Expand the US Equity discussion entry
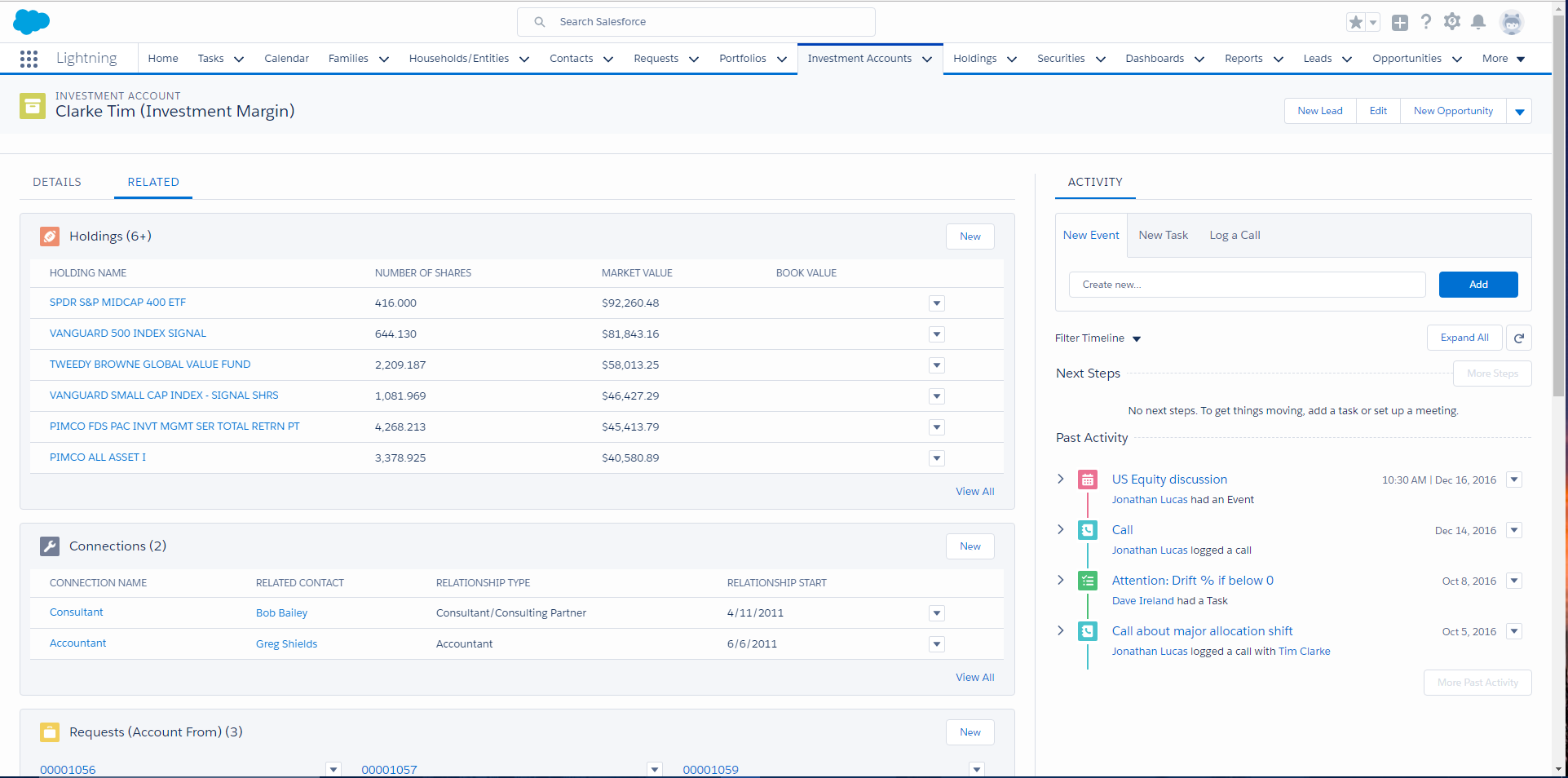Screen dimensions: 1568x778 (x=1060, y=479)
